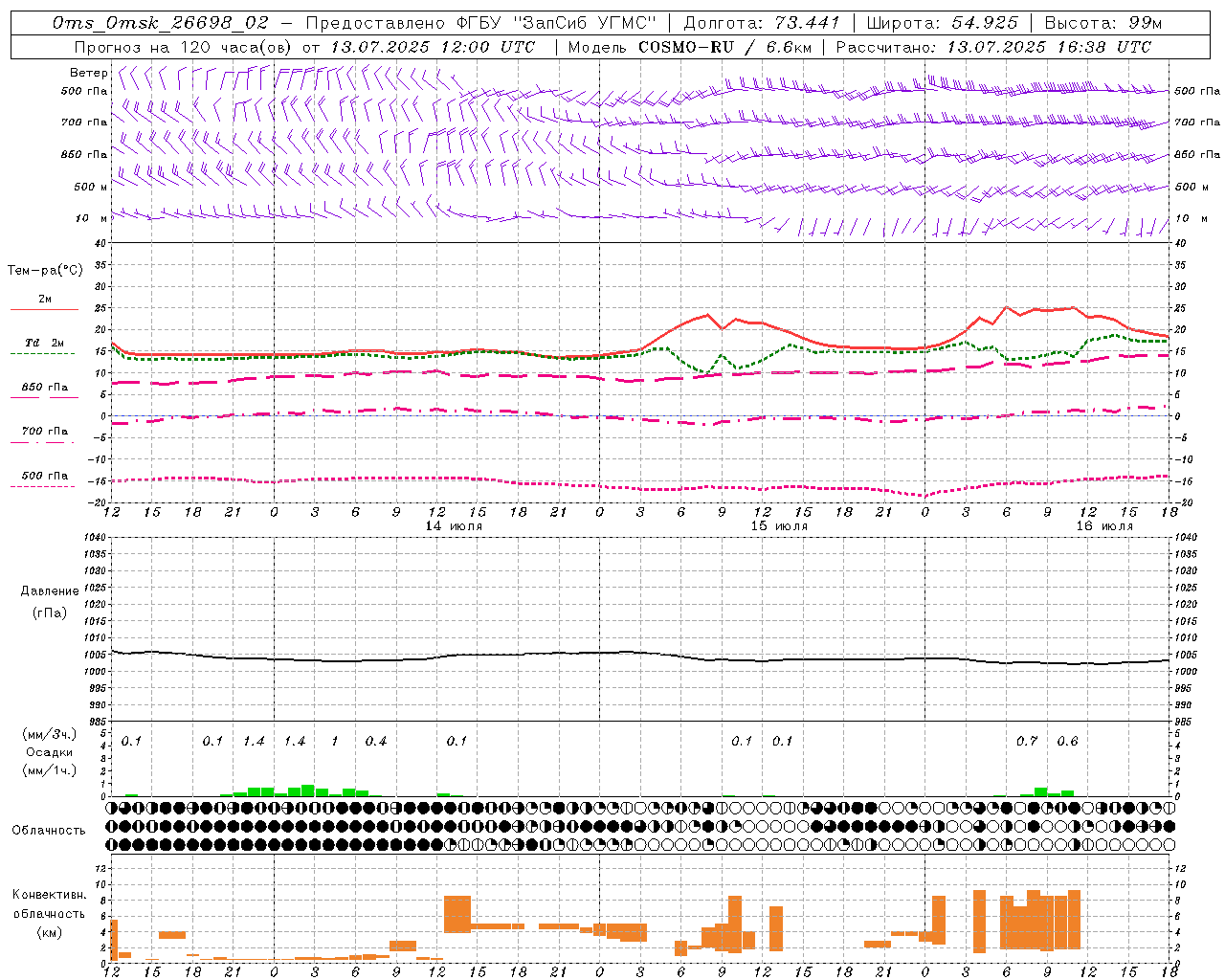
Task: Click the 500 м wind level label on left
Action: coord(92,188)
